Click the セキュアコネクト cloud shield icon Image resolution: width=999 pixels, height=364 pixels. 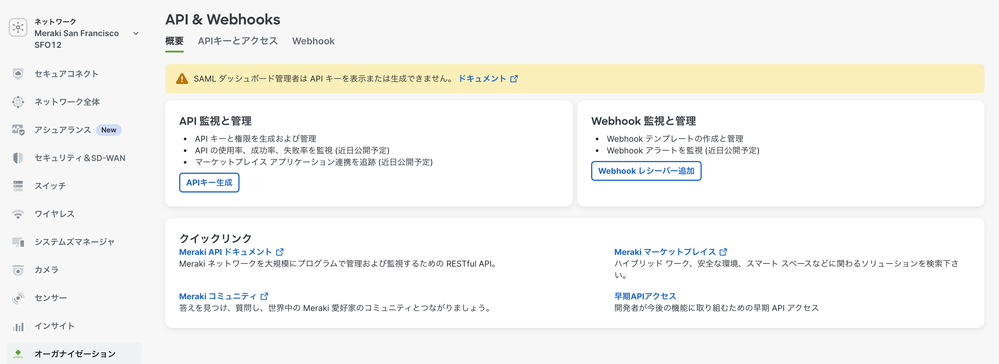tap(18, 73)
